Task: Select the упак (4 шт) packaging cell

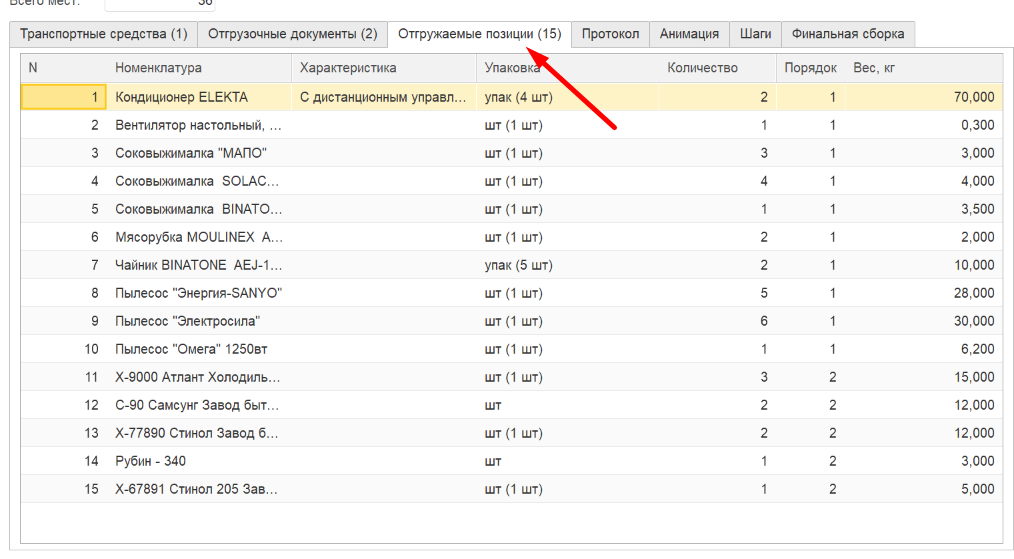Action: [568, 97]
